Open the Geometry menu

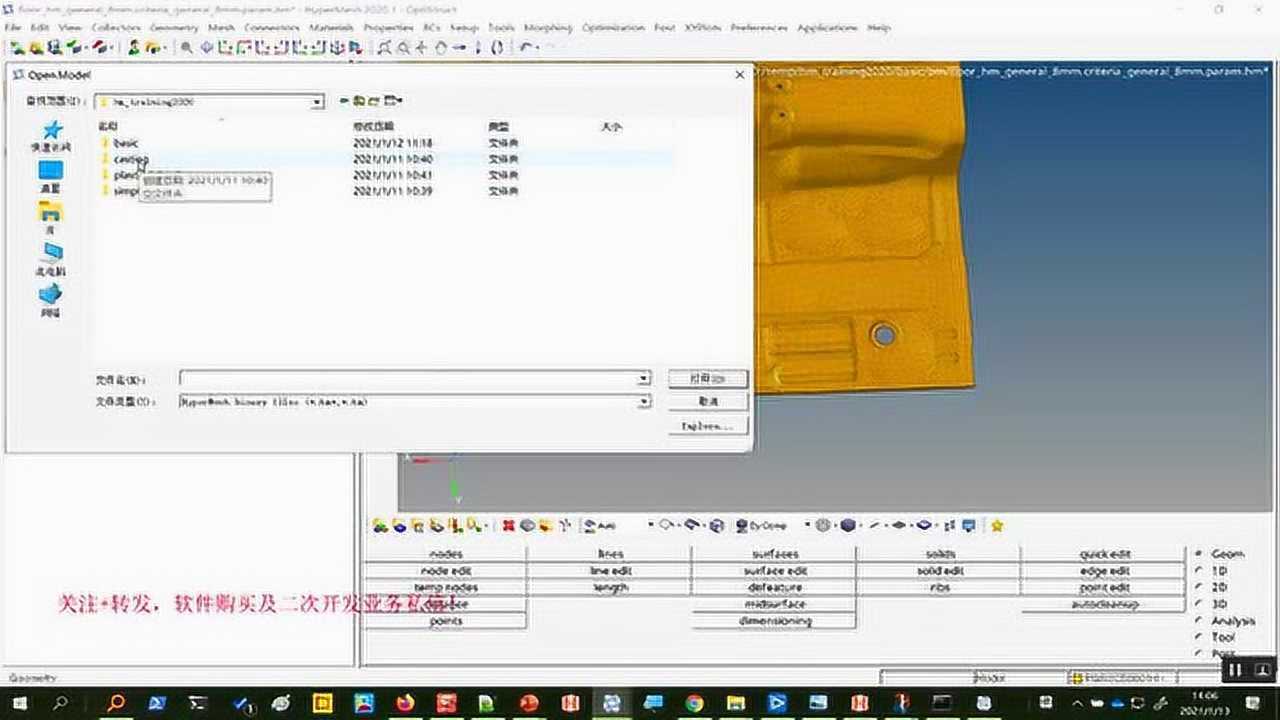[x=172, y=27]
